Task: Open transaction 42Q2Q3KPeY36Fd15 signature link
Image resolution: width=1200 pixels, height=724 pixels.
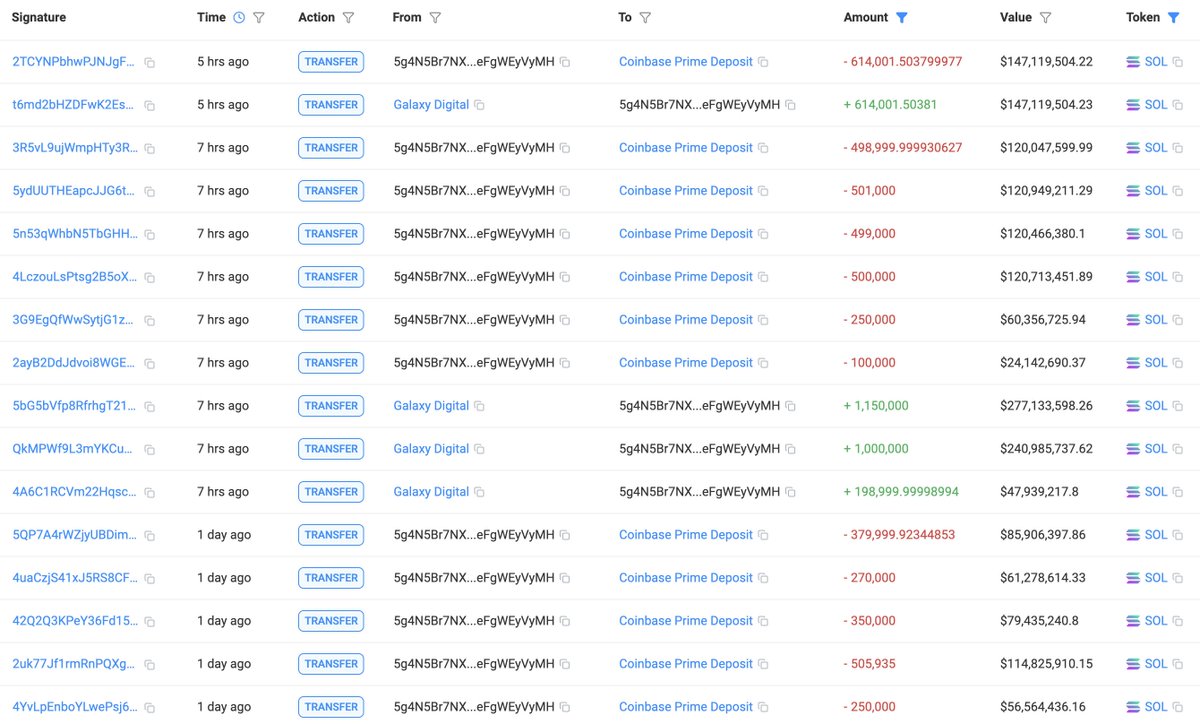Action: [75, 621]
